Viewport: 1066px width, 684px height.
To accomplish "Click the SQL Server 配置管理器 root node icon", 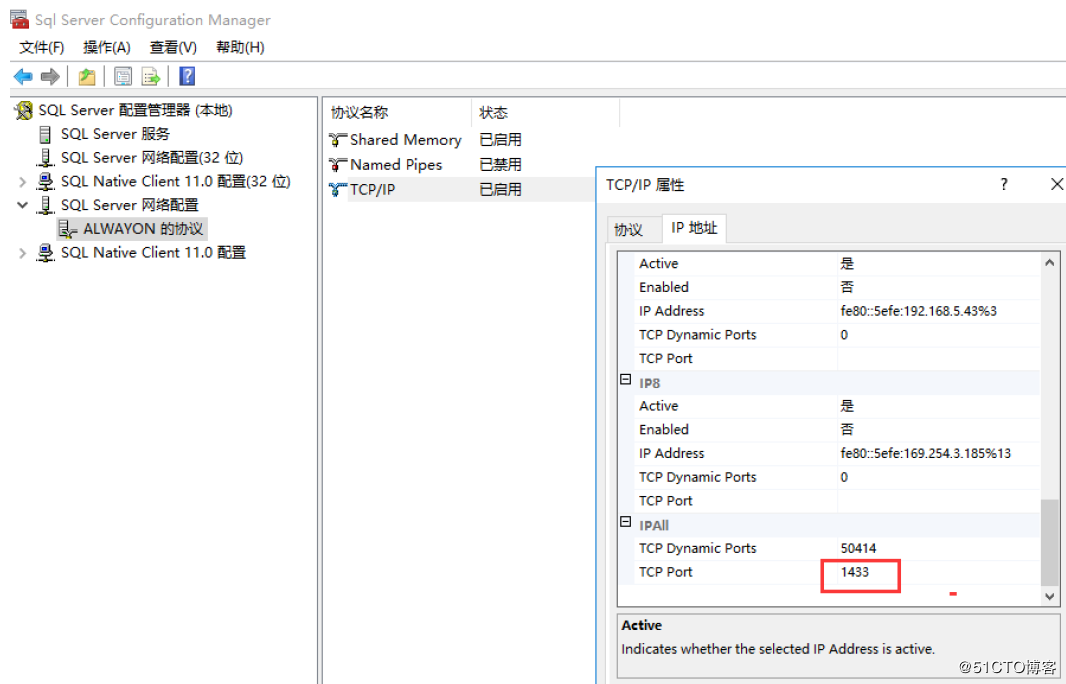I will pos(24,110).
